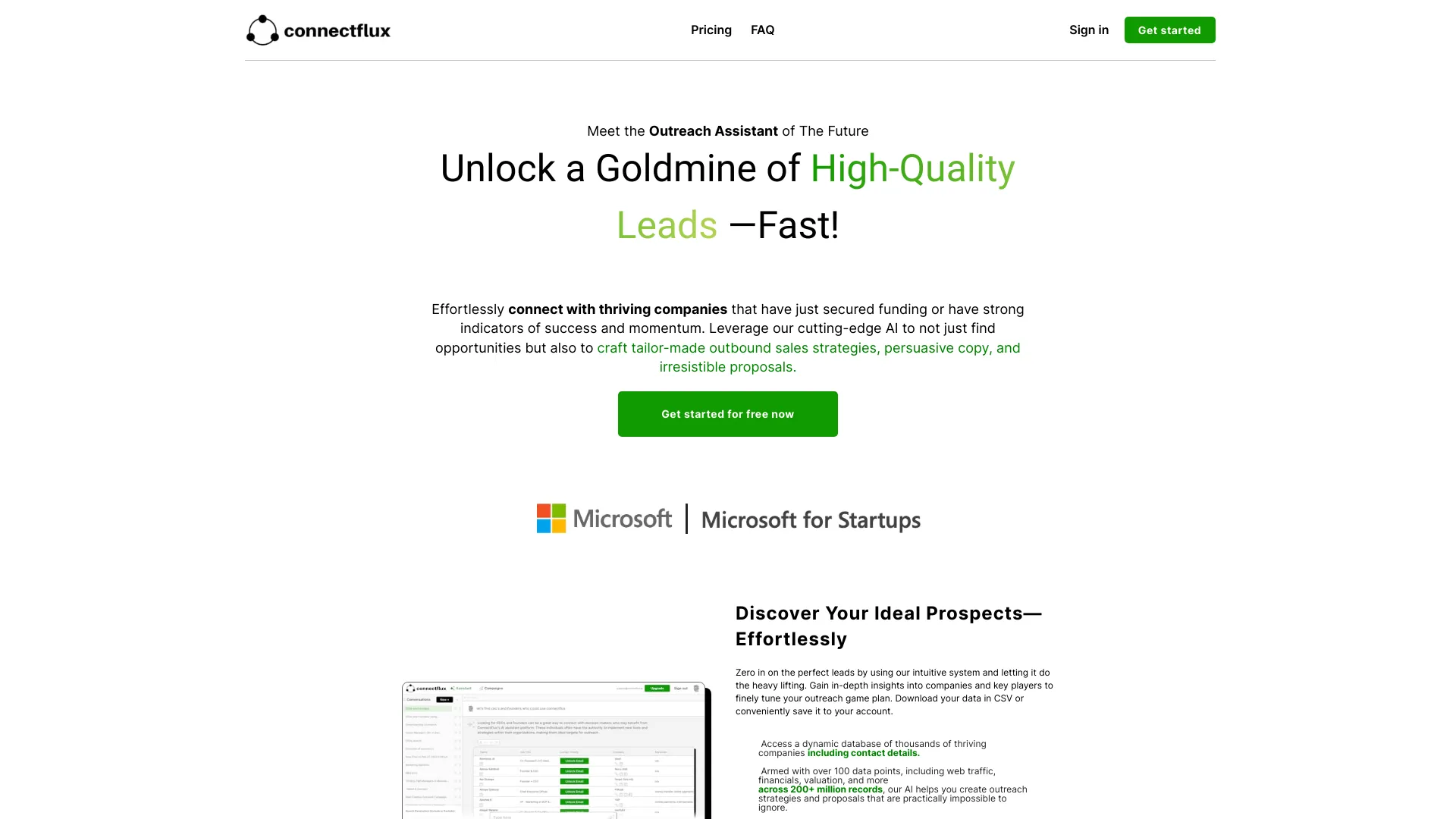Image resolution: width=1456 pixels, height=819 pixels.
Task: Open the FAQ menu item
Action: (762, 29)
